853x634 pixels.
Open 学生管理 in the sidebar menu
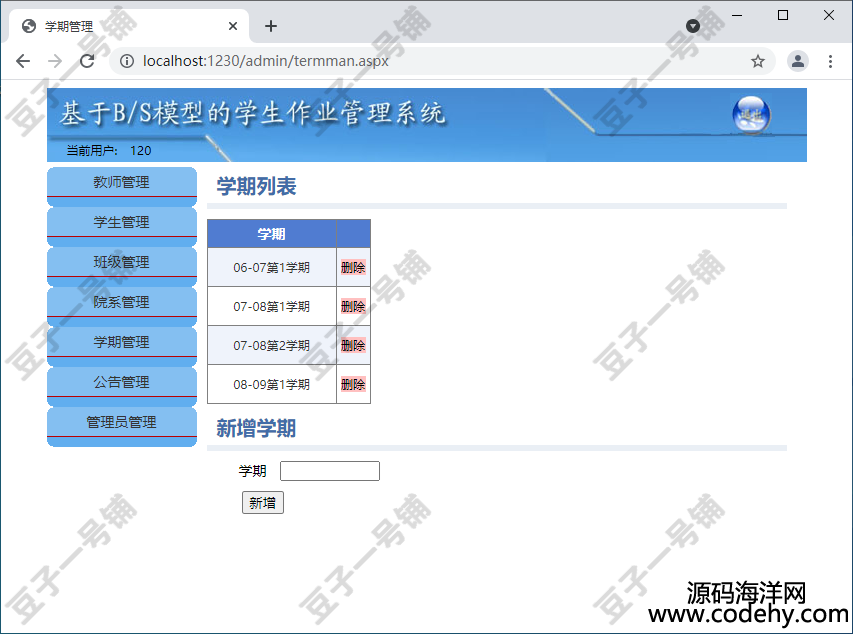122,223
